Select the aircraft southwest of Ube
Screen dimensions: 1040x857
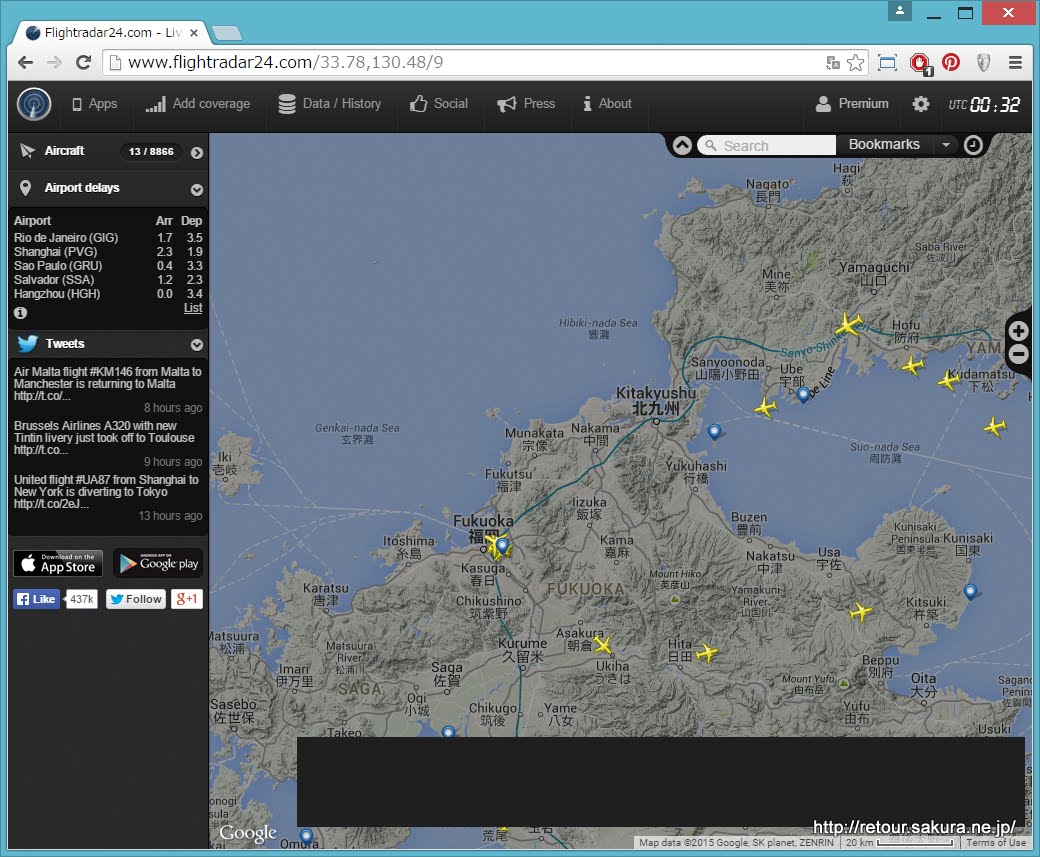coord(766,407)
